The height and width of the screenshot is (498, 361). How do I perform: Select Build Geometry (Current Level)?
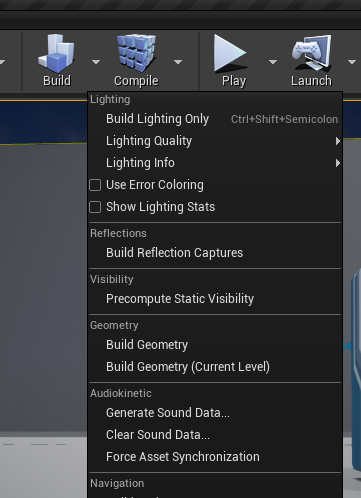coord(215,367)
